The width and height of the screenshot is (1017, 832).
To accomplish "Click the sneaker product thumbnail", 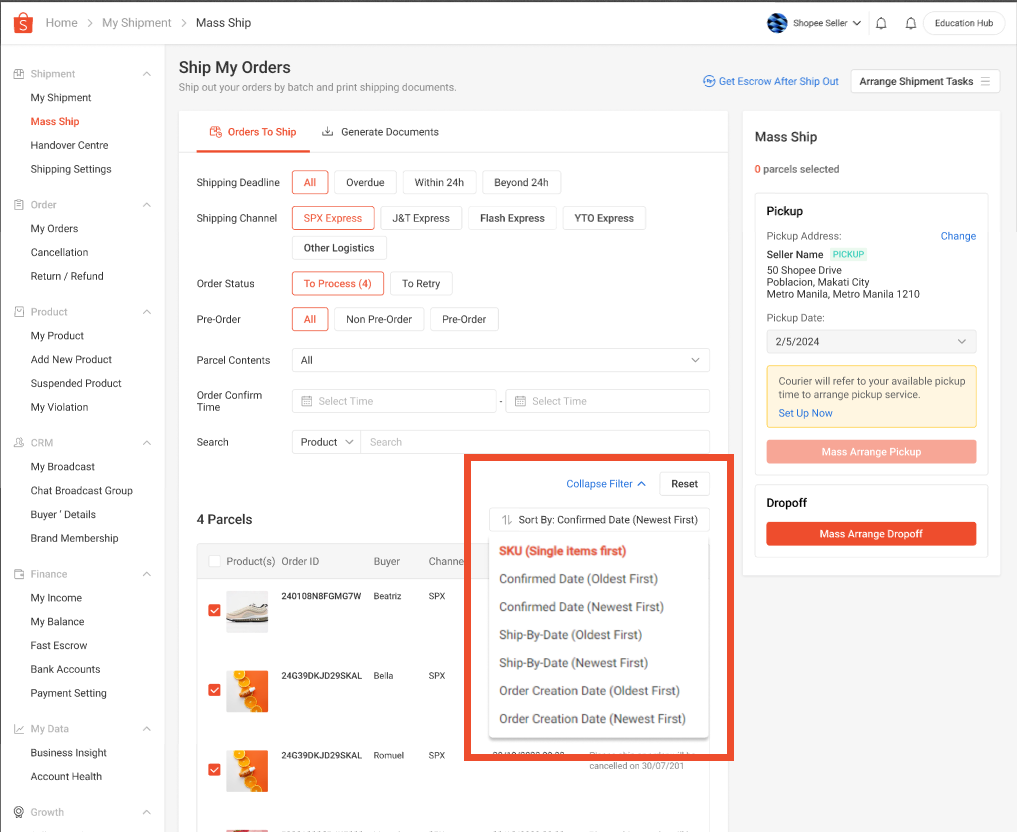I will pyautogui.click(x=247, y=611).
